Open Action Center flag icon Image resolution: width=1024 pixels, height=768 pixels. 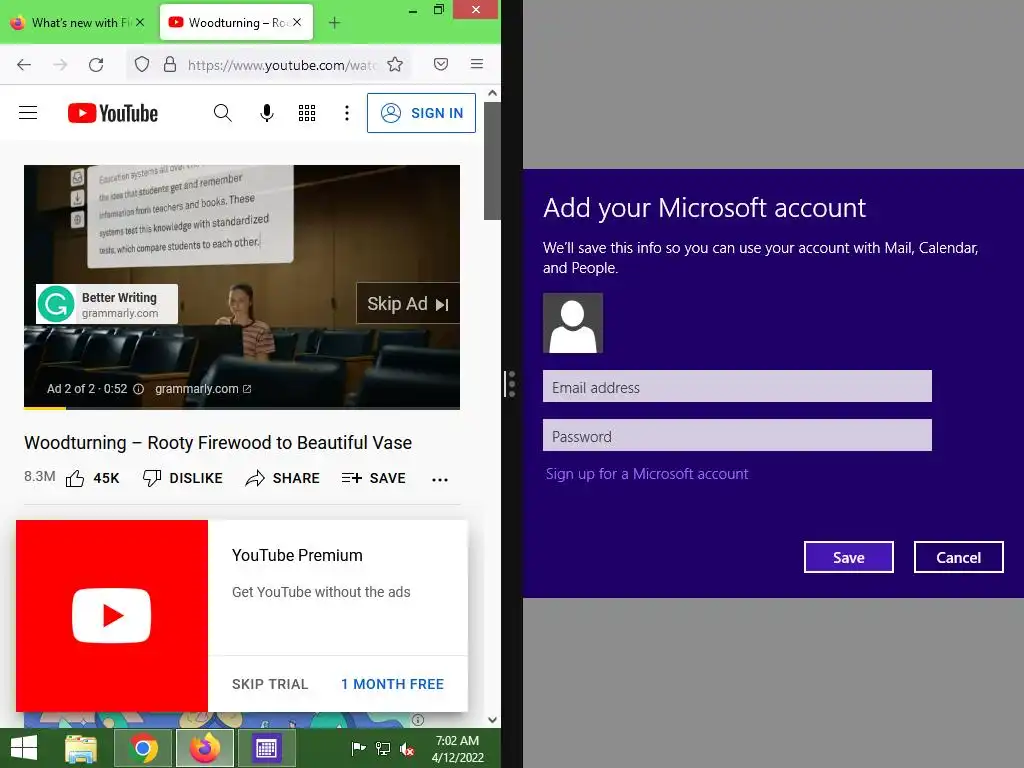[x=358, y=749]
